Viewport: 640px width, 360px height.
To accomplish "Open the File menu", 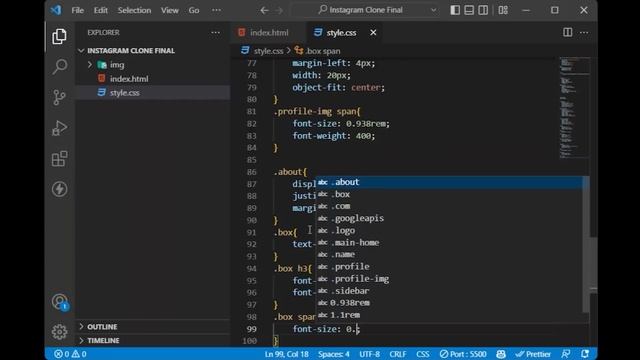I will 77,10.
